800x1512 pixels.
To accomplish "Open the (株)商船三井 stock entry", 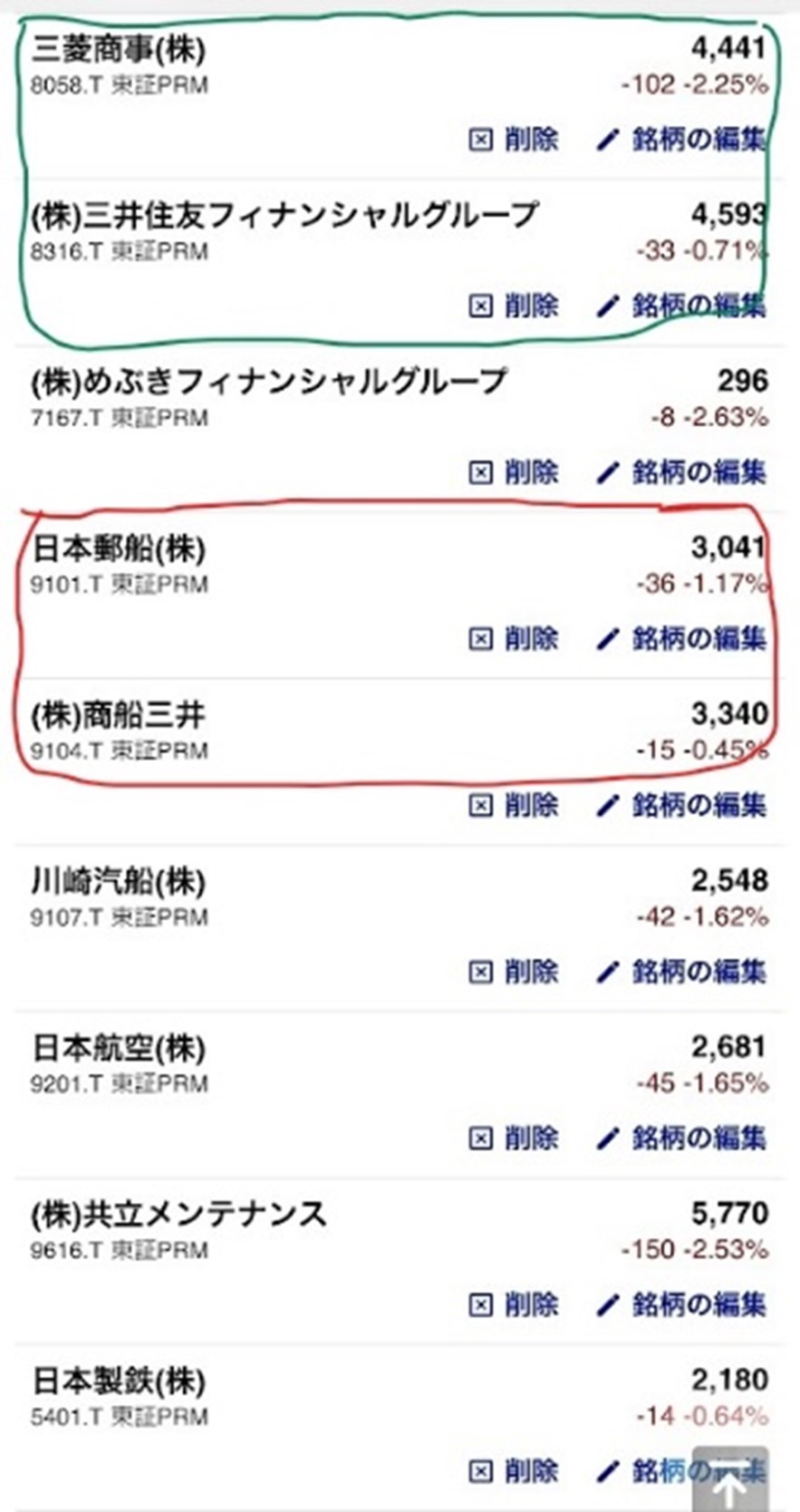I will tap(119, 715).
